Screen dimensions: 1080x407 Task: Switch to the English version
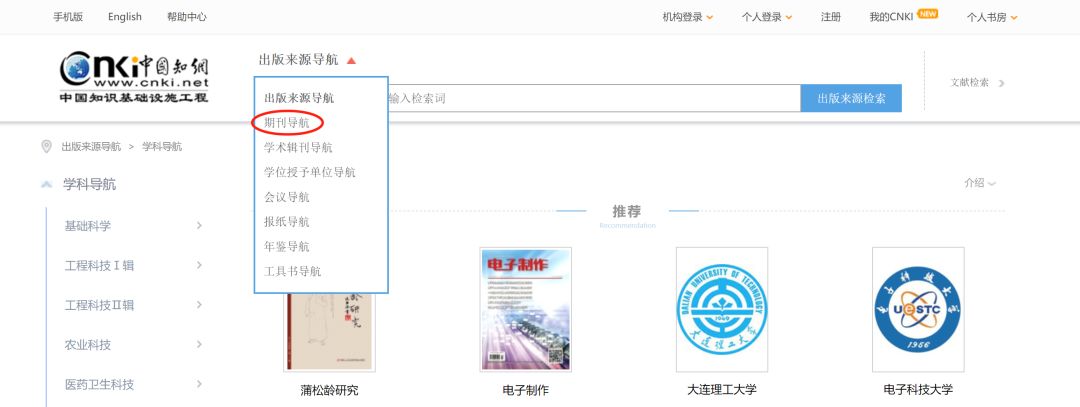click(x=125, y=17)
